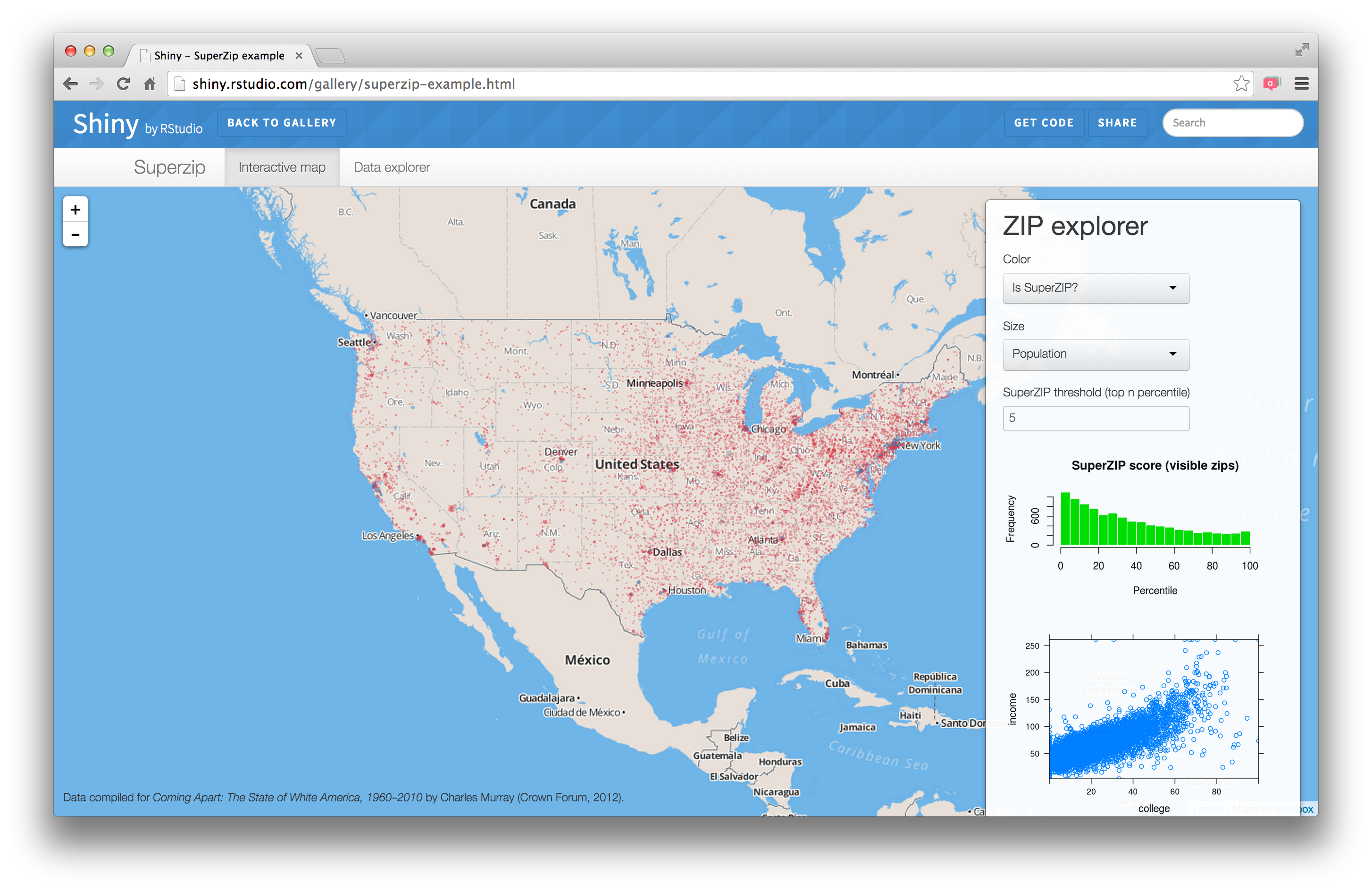This screenshot has height=891, width=1372.
Task: Open the Size dropdown showing Population
Action: (1096, 354)
